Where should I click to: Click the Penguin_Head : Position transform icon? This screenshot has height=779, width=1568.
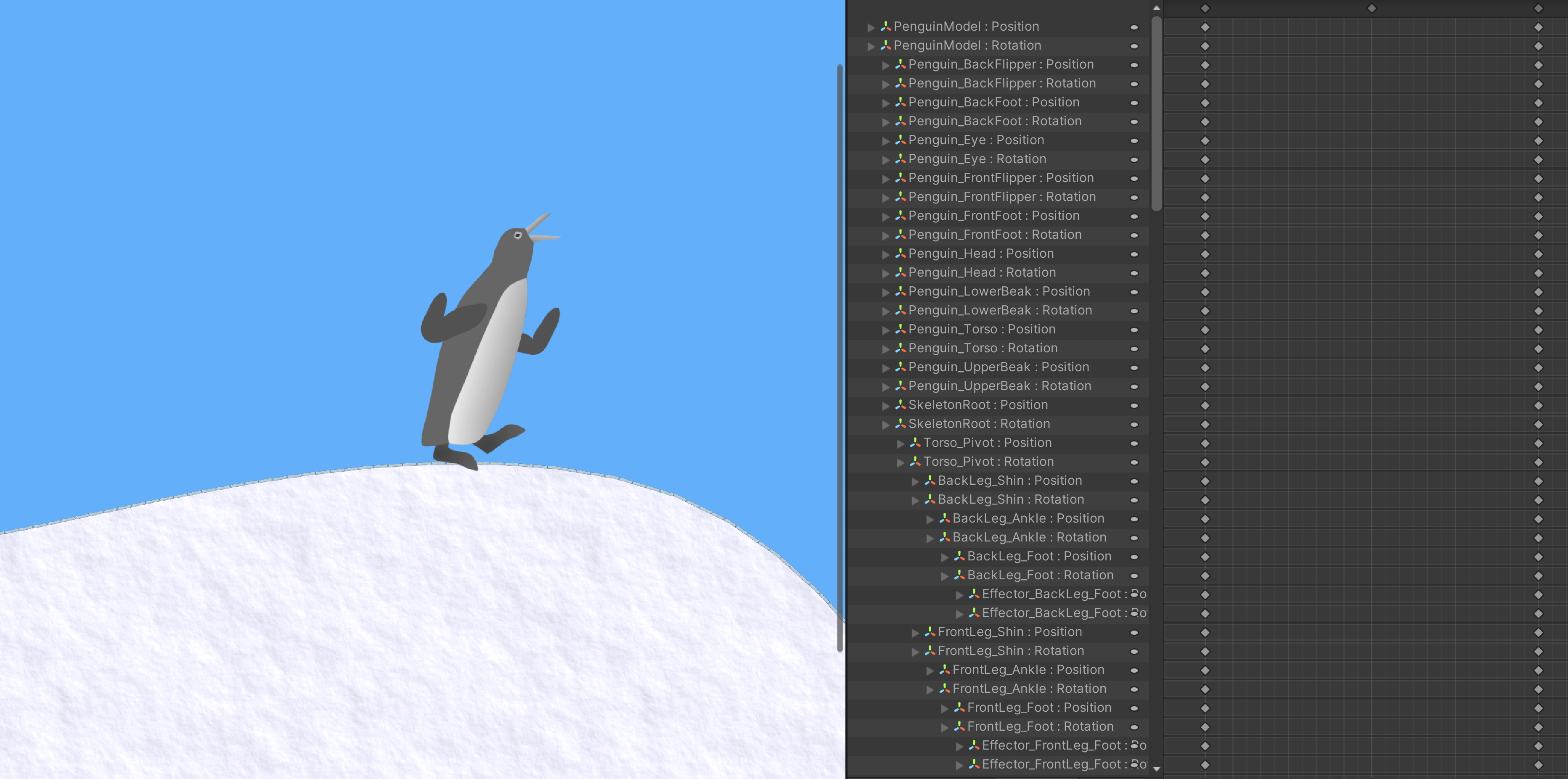tap(900, 254)
